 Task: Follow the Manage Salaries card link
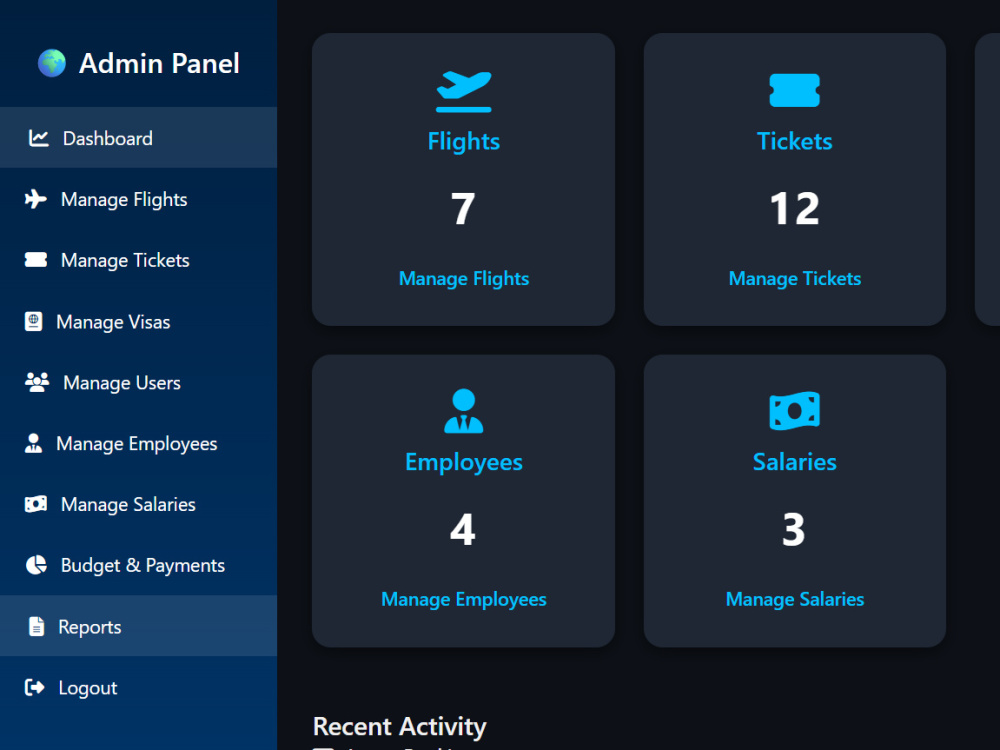(x=795, y=599)
